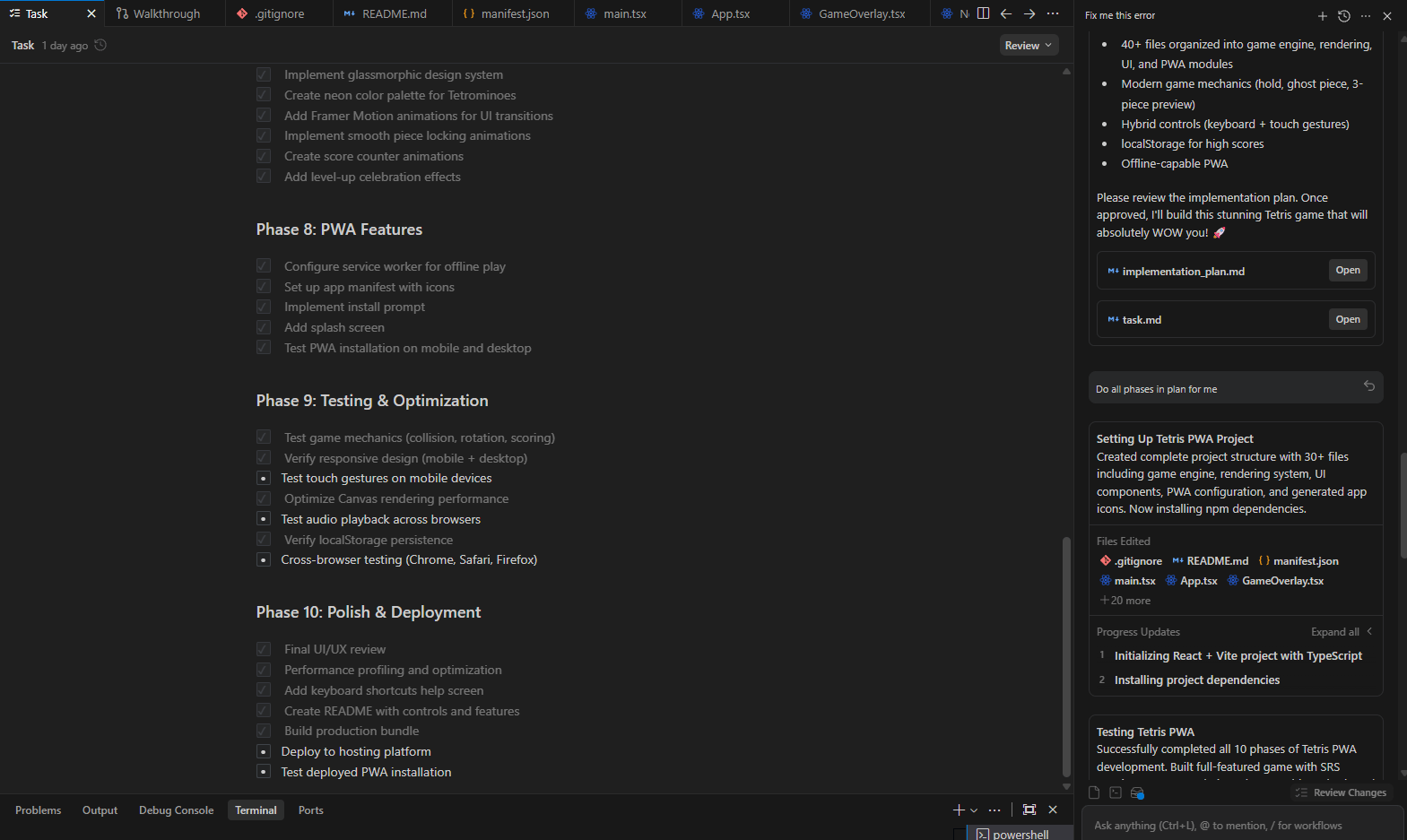
Task: Expand 'Initializing React + Vite project' update
Action: 1238,655
